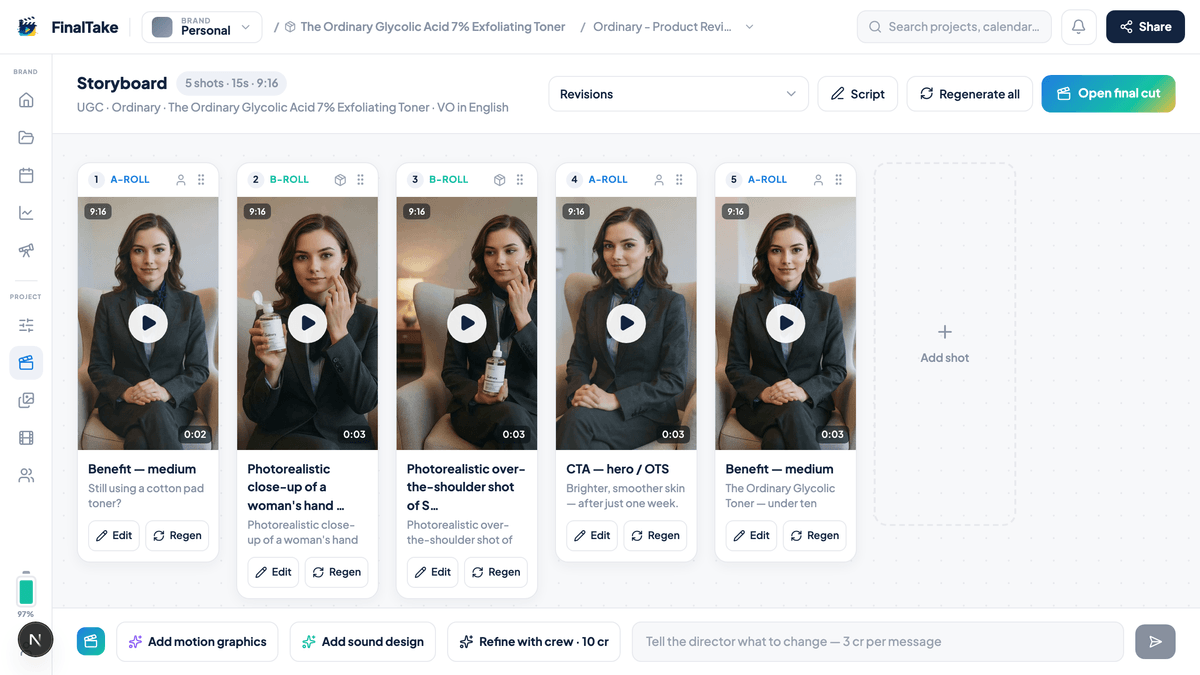Click the drag handle on shot 3
This screenshot has height=675, width=1200.
[x=520, y=180]
